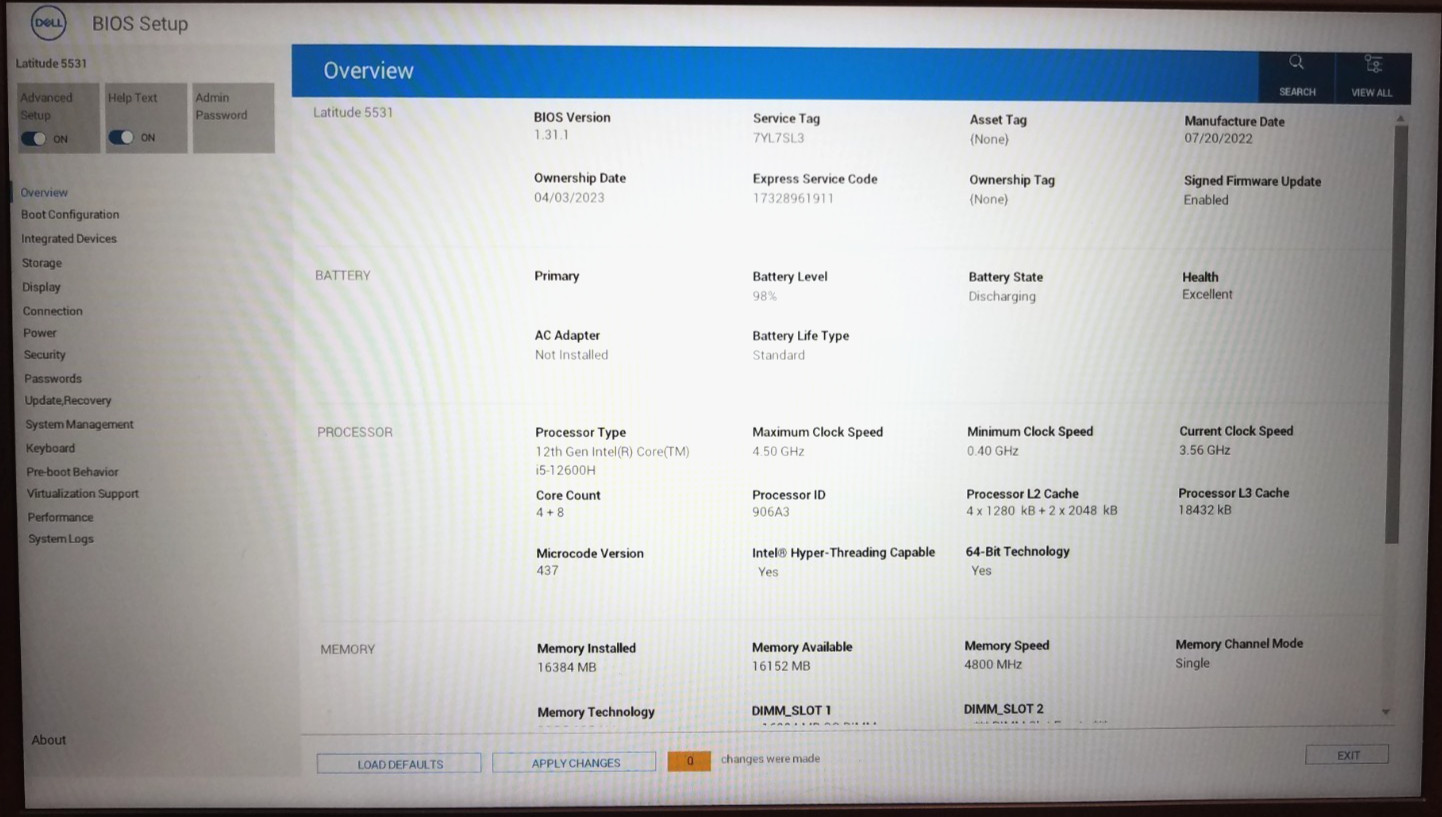
Task: Click the Core Count 4 + 8 value
Action: [x=550, y=512]
